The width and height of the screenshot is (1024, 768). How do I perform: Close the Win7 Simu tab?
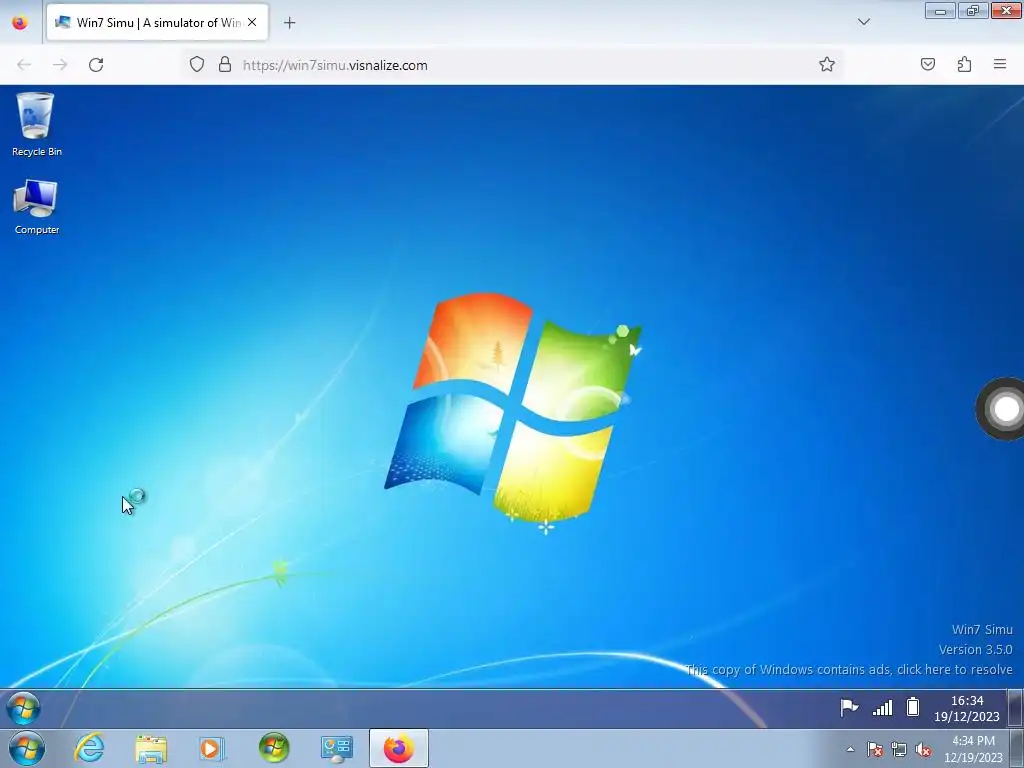(252, 22)
